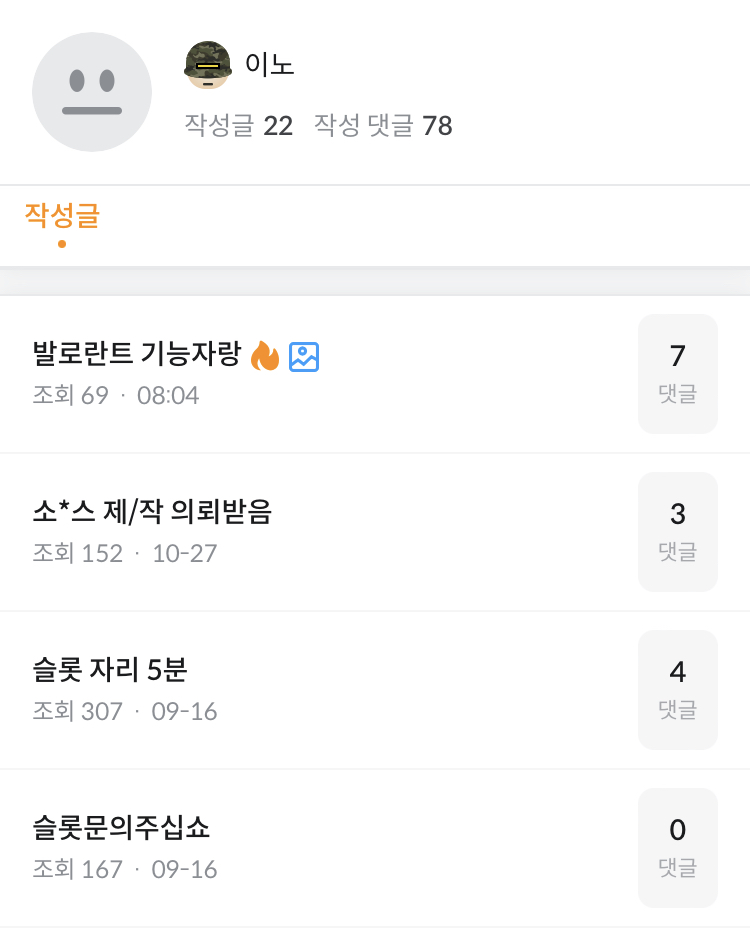Click the 3 댓글 comment count box
The height and width of the screenshot is (931, 750).
678,531
